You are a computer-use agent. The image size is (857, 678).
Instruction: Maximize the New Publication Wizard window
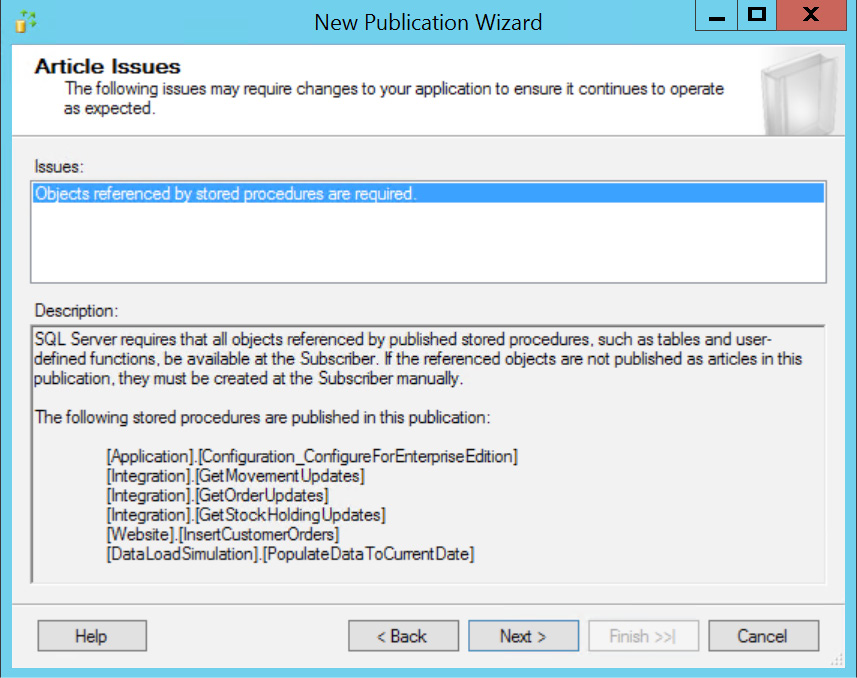tap(757, 15)
